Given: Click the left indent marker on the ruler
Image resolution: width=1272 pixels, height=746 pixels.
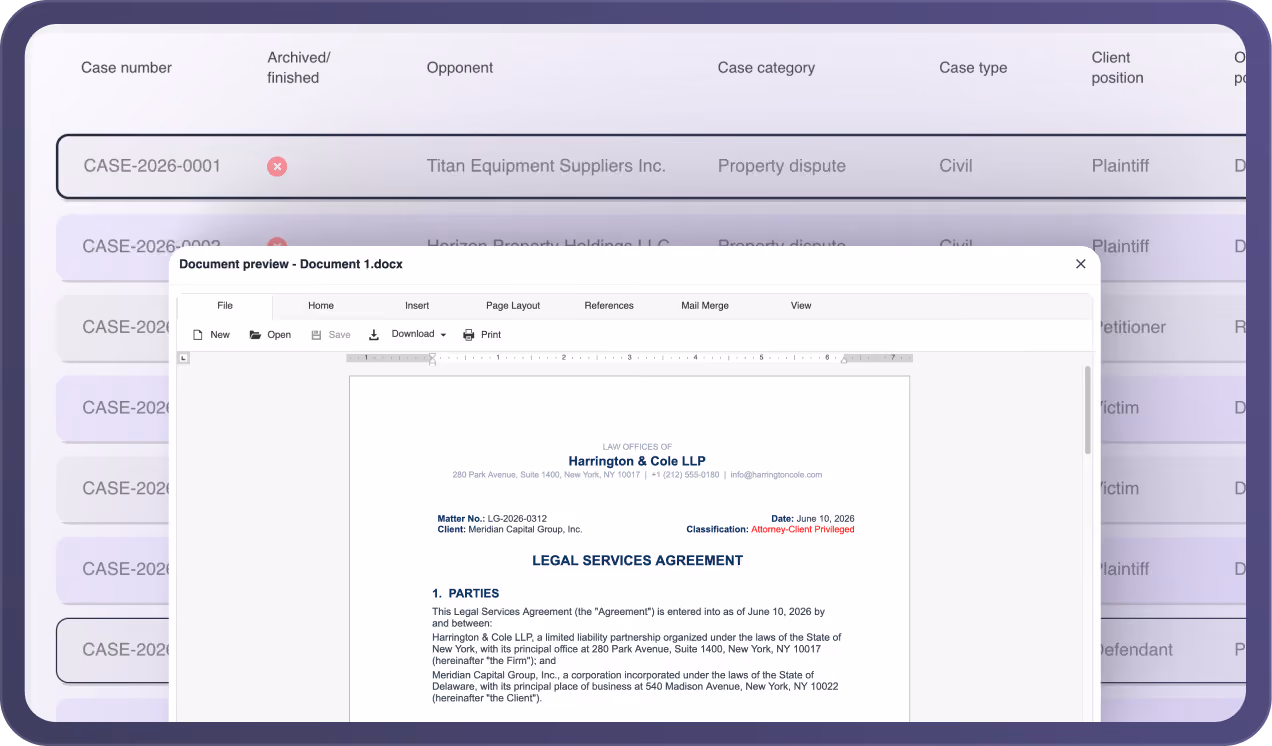Looking at the screenshot, I should 432,358.
